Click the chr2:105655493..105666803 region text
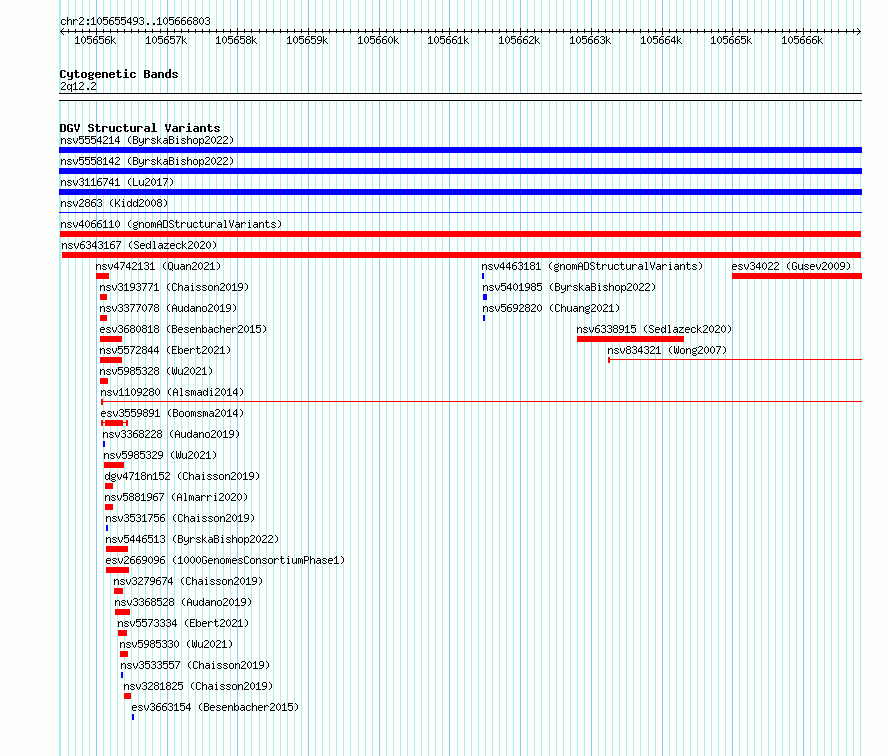This screenshot has width=890, height=756. coord(135,22)
